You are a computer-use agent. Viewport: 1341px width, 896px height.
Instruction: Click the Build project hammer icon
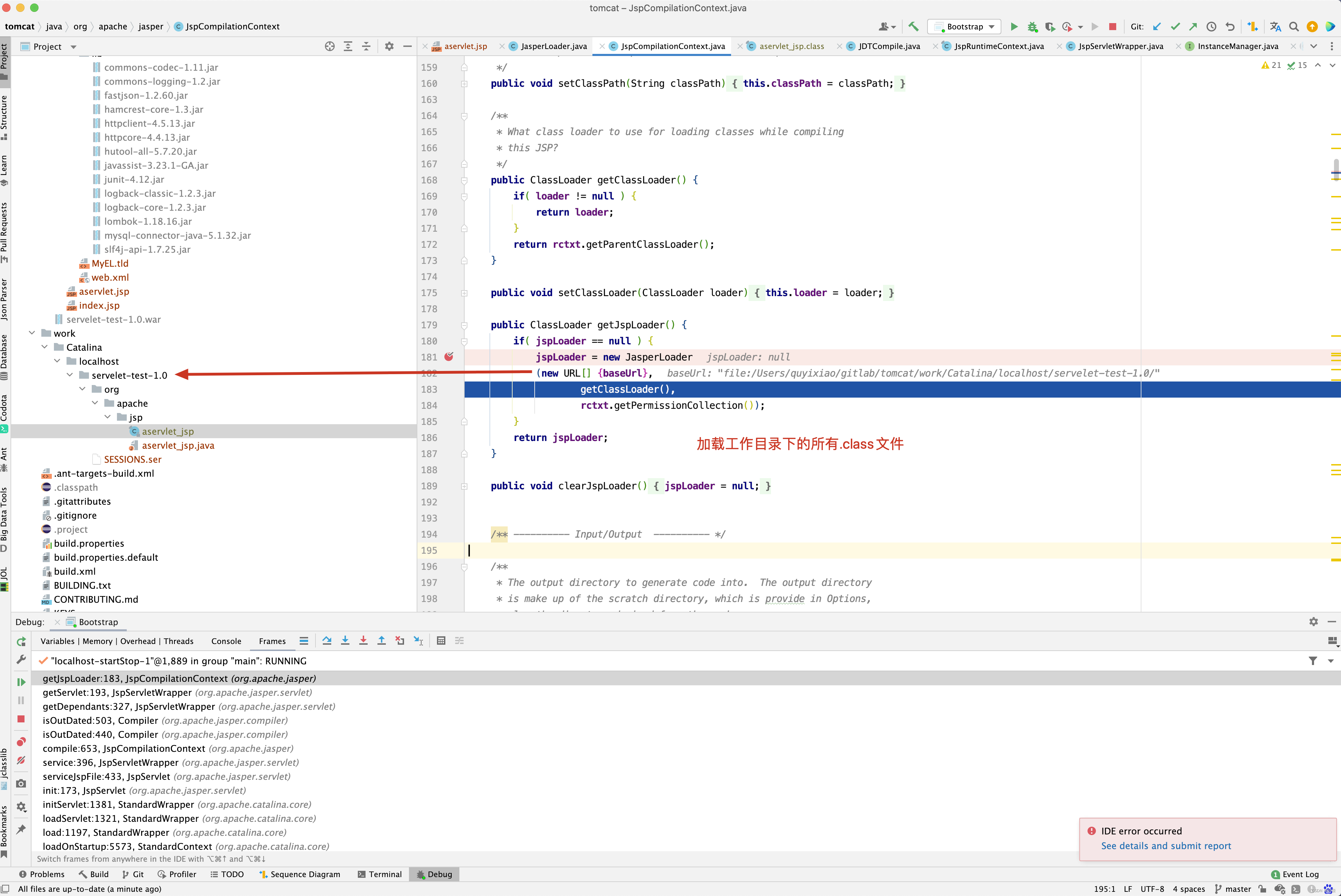pos(913,26)
